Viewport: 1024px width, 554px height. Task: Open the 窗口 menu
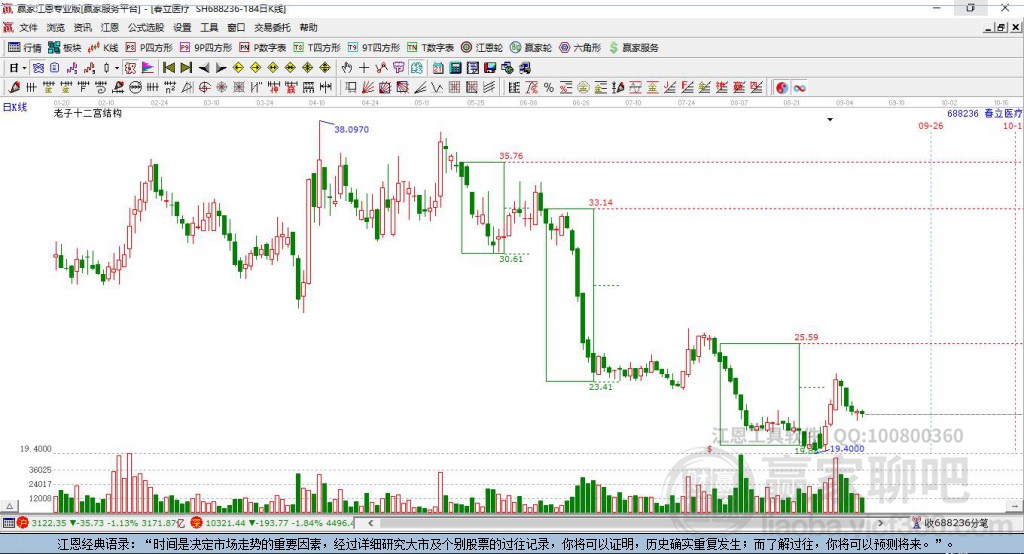coord(236,27)
